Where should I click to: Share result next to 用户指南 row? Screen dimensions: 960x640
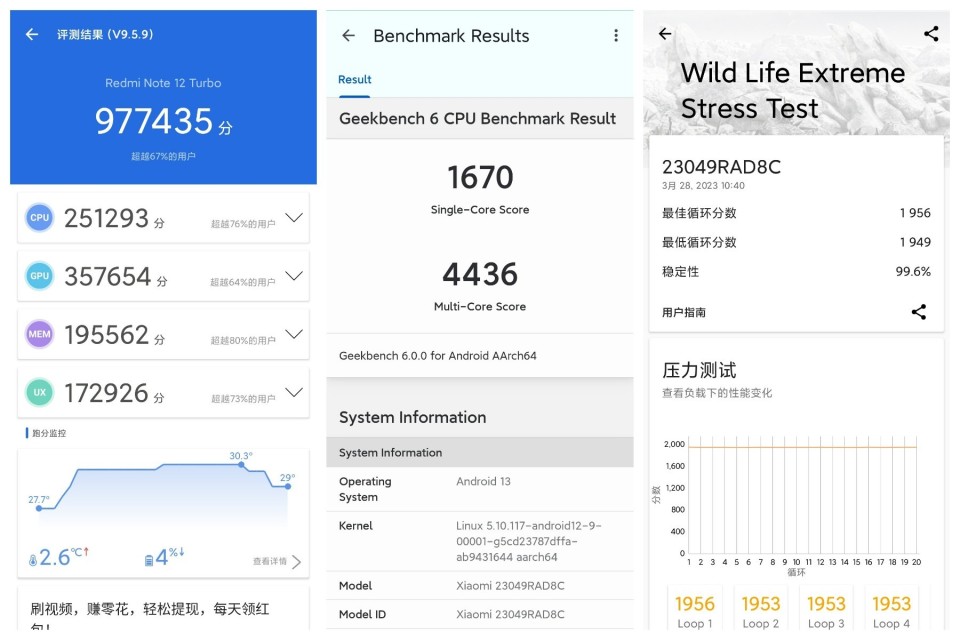tap(918, 312)
